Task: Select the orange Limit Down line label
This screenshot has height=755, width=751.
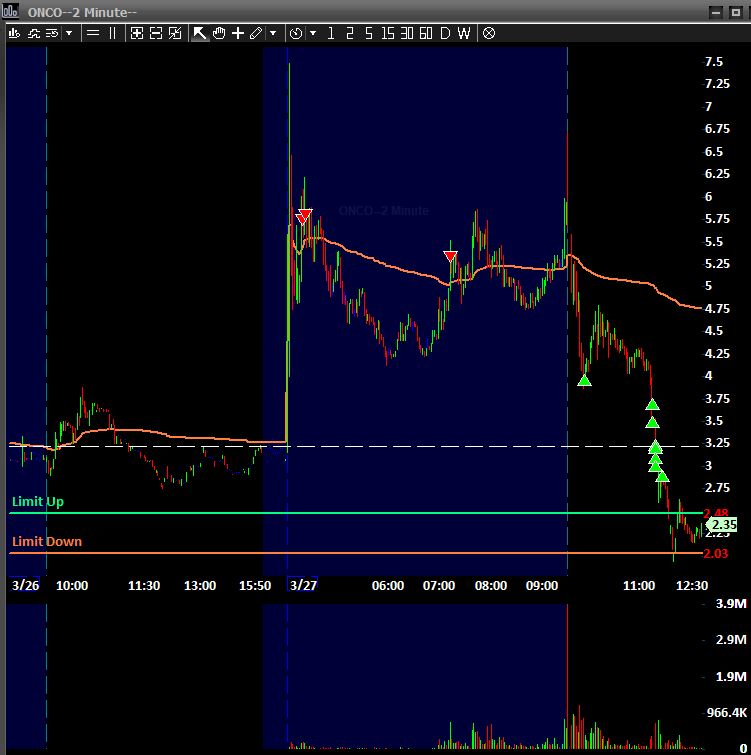Action: [47, 541]
